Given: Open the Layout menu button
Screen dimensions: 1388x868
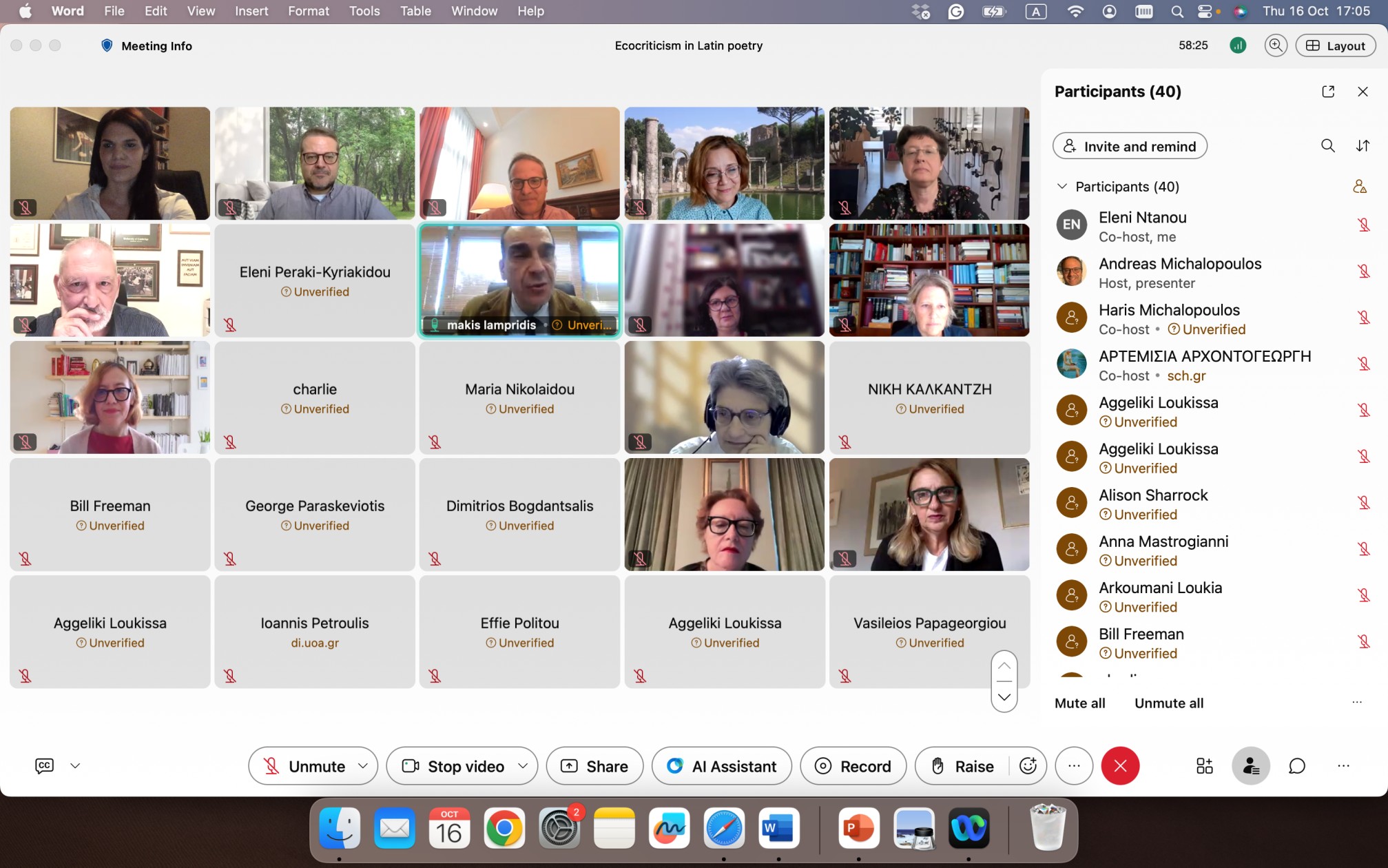Looking at the screenshot, I should pos(1335,45).
